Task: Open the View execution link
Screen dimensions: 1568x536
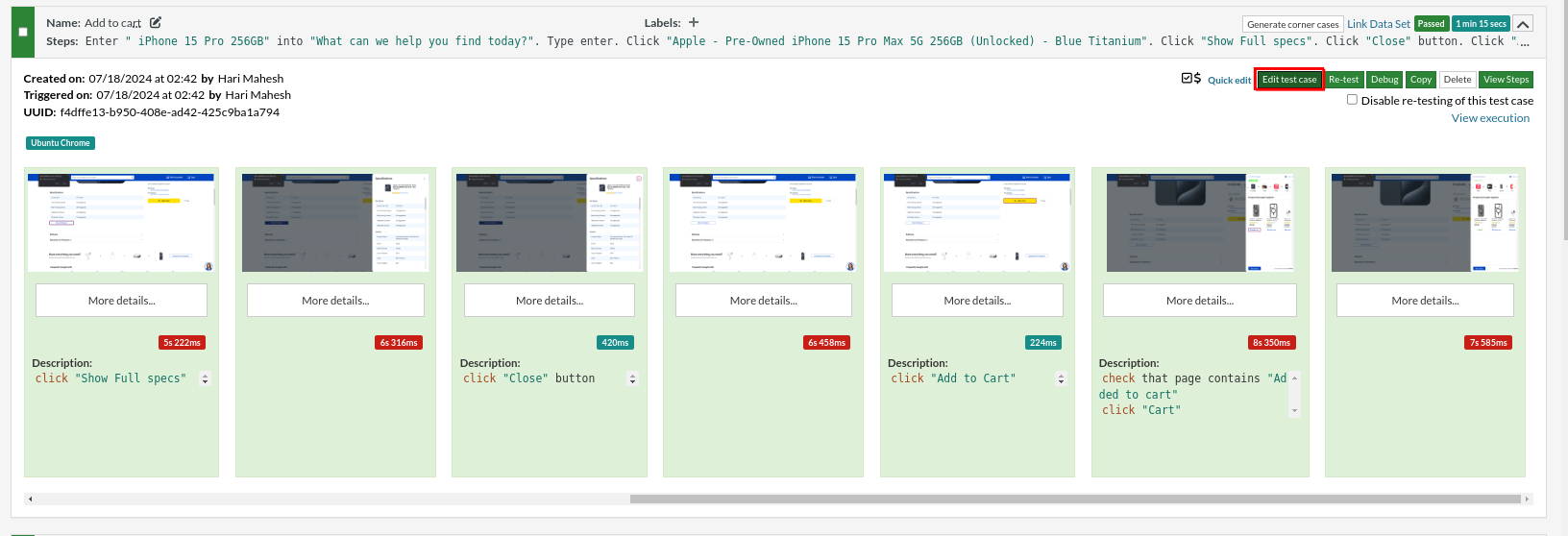Action: click(1490, 118)
